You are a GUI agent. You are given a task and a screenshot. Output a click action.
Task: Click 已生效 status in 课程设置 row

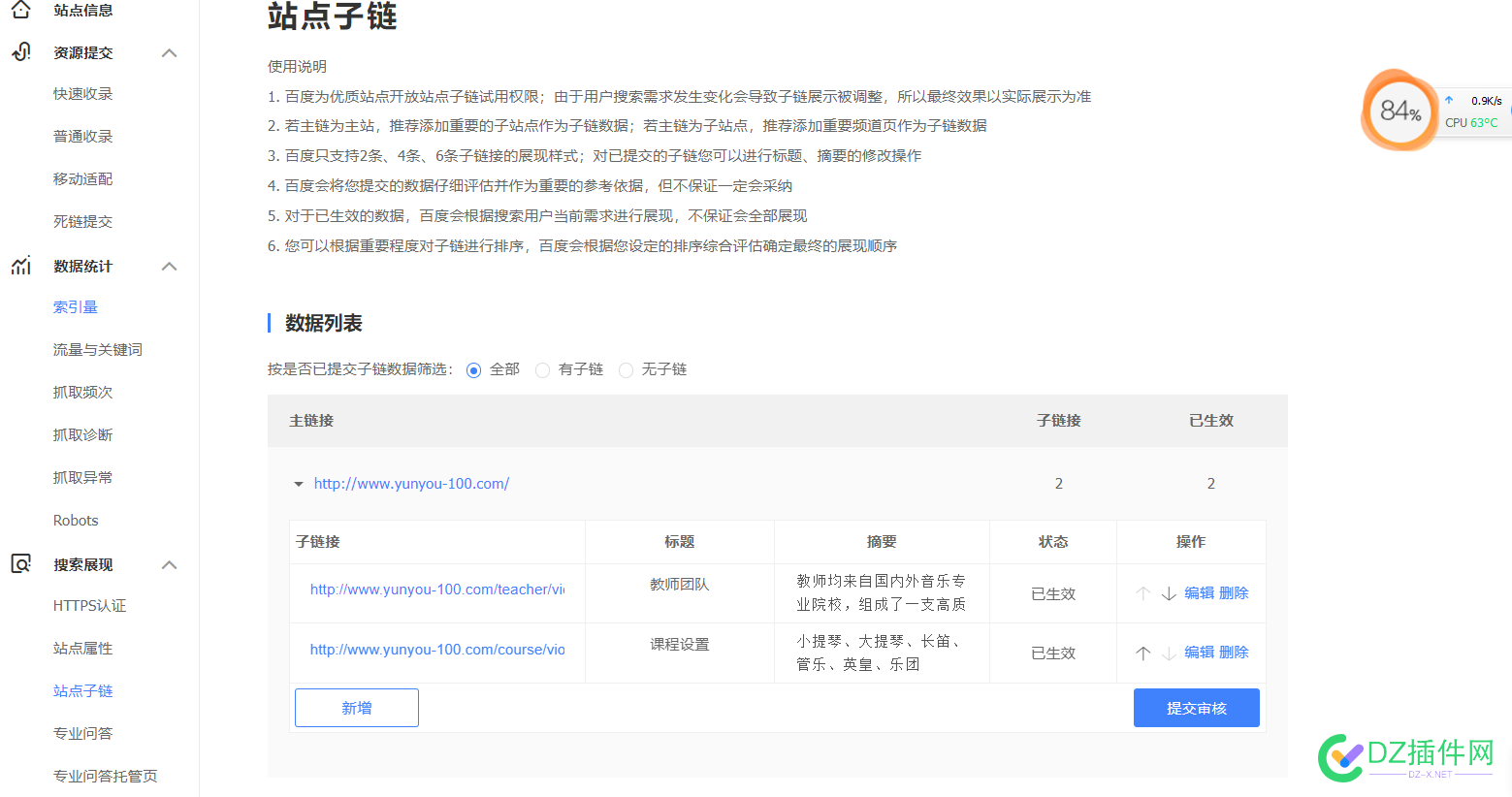[x=1053, y=654]
